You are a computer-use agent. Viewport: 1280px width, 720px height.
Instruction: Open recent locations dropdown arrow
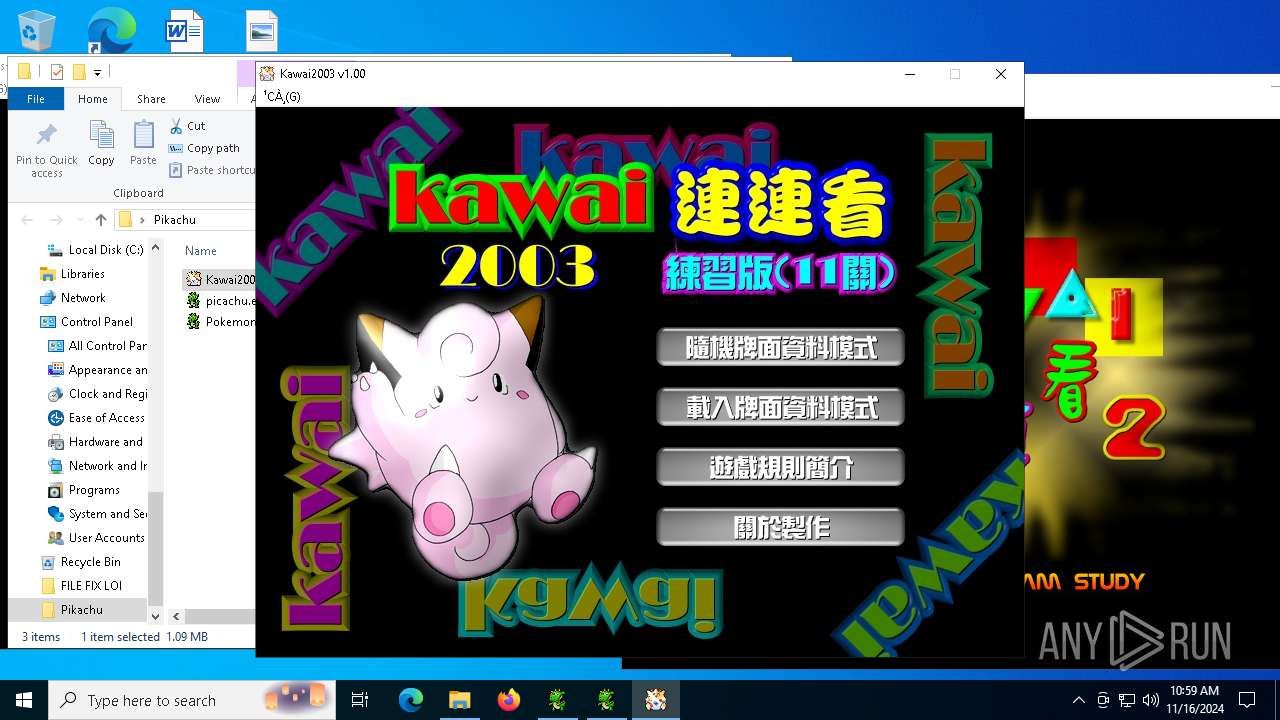(x=79, y=220)
